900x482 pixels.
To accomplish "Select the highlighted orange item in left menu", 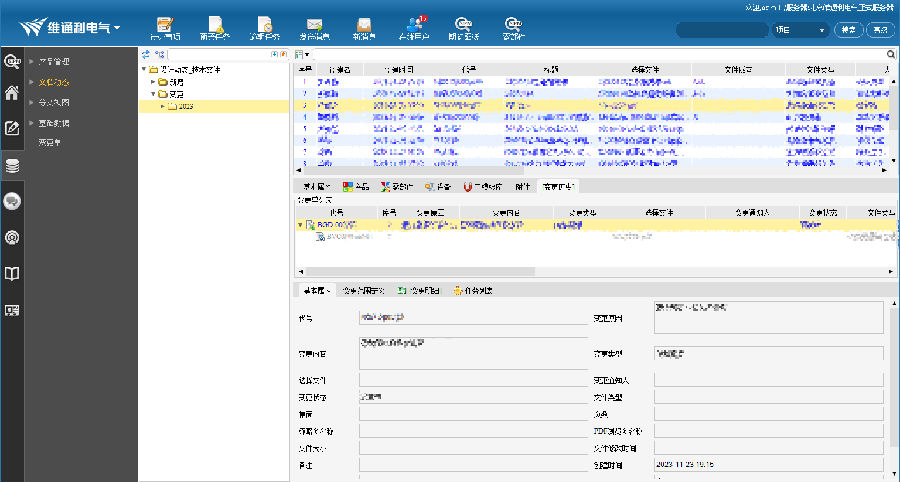I will click(52, 82).
